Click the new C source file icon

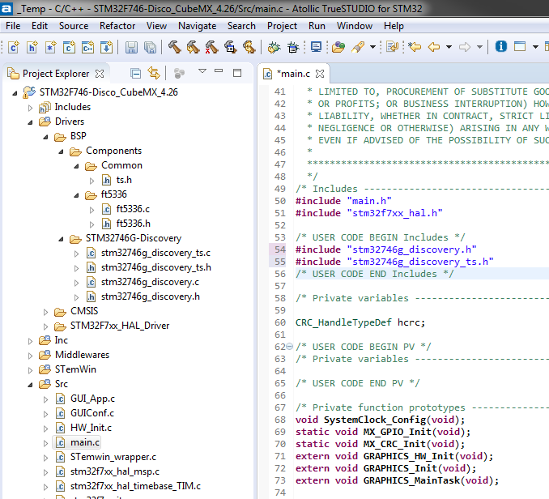tap(14, 47)
